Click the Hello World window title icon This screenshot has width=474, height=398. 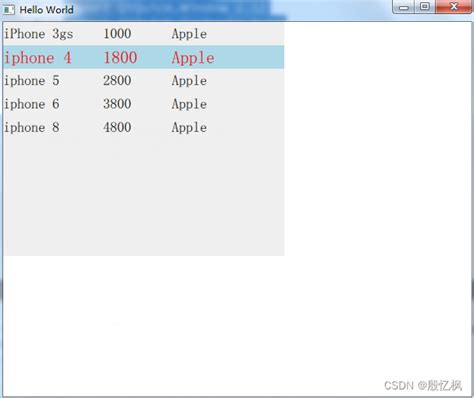9,10
